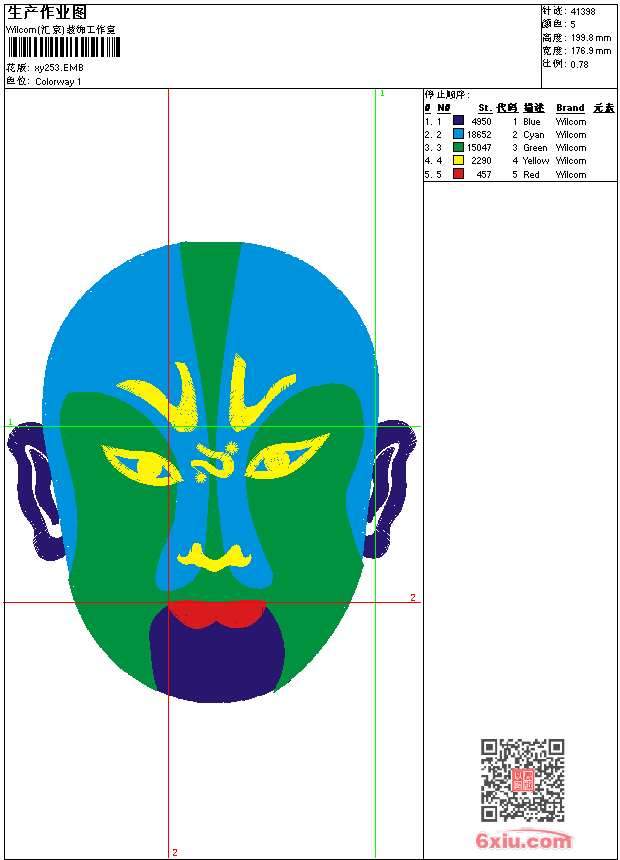Viewport: 620px width, 860px height.
Task: Click the 'Blue' description text
Action: 532,122
